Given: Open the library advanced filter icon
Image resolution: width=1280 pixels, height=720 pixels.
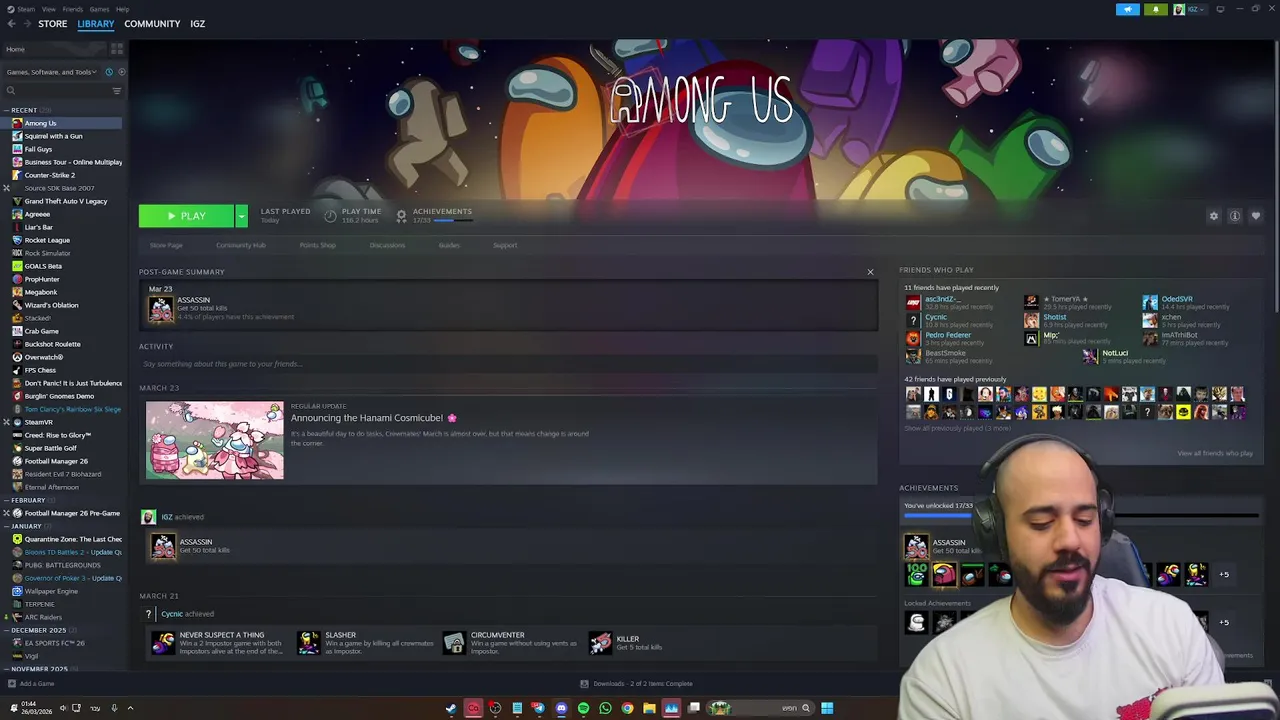Looking at the screenshot, I should (117, 91).
